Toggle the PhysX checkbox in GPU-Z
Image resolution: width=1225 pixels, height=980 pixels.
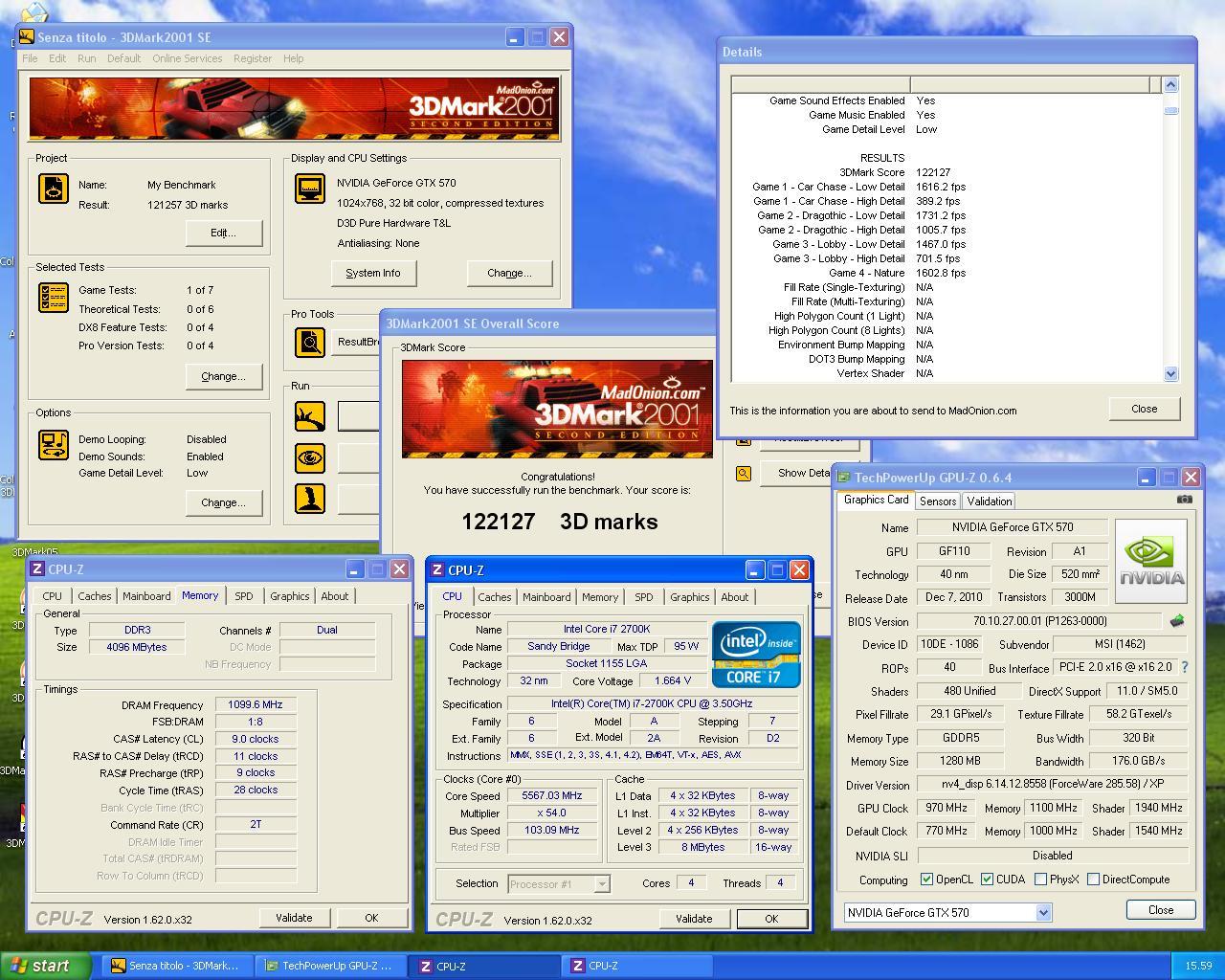[1040, 879]
